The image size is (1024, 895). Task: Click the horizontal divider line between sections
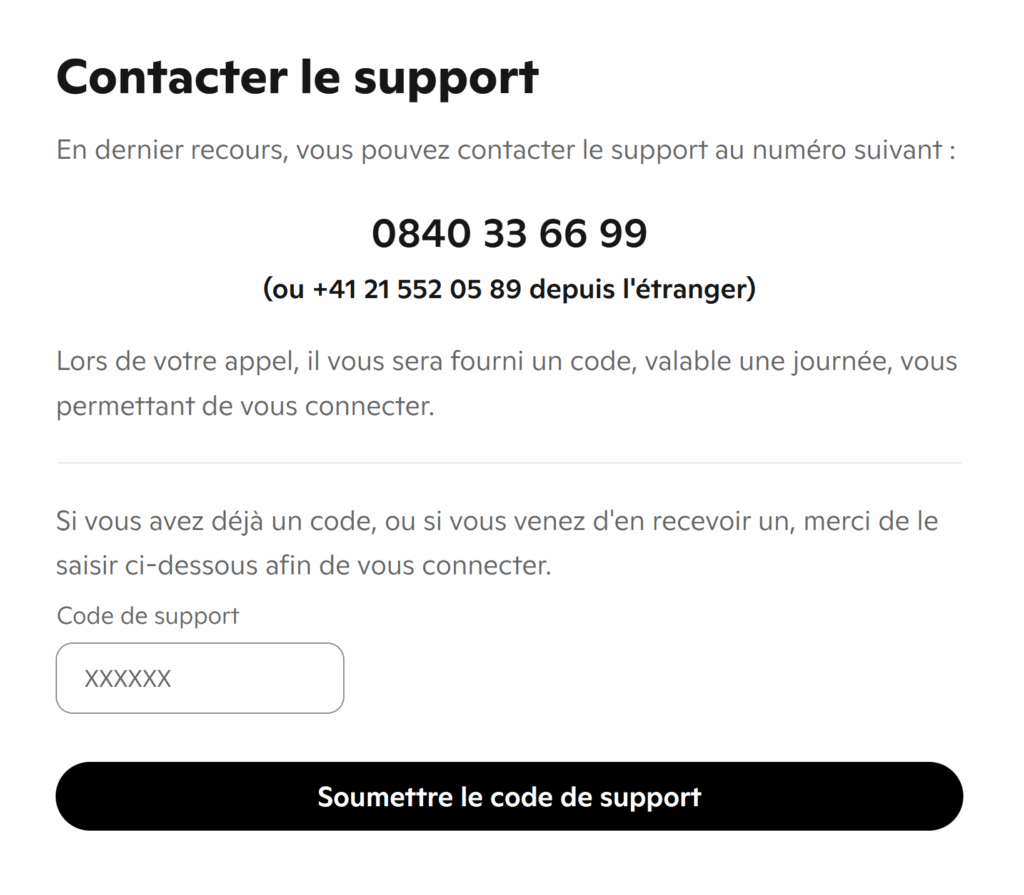509,463
